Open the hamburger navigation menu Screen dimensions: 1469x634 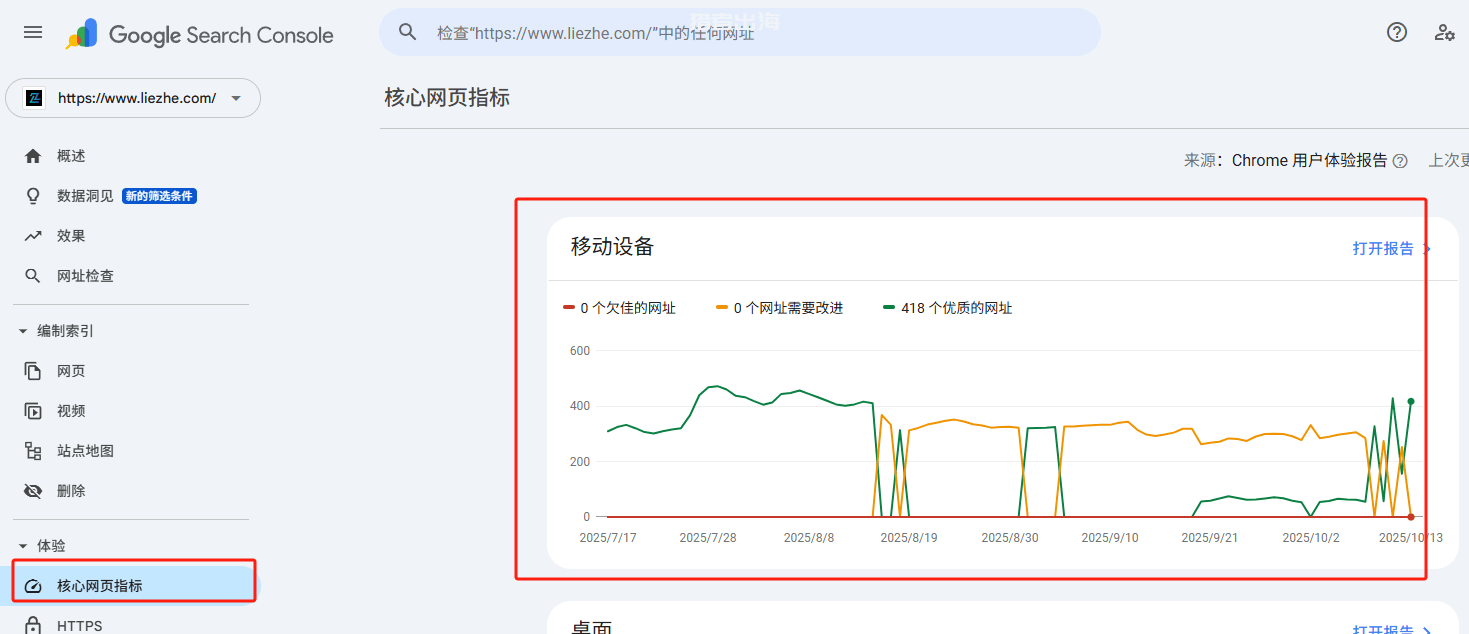32,31
